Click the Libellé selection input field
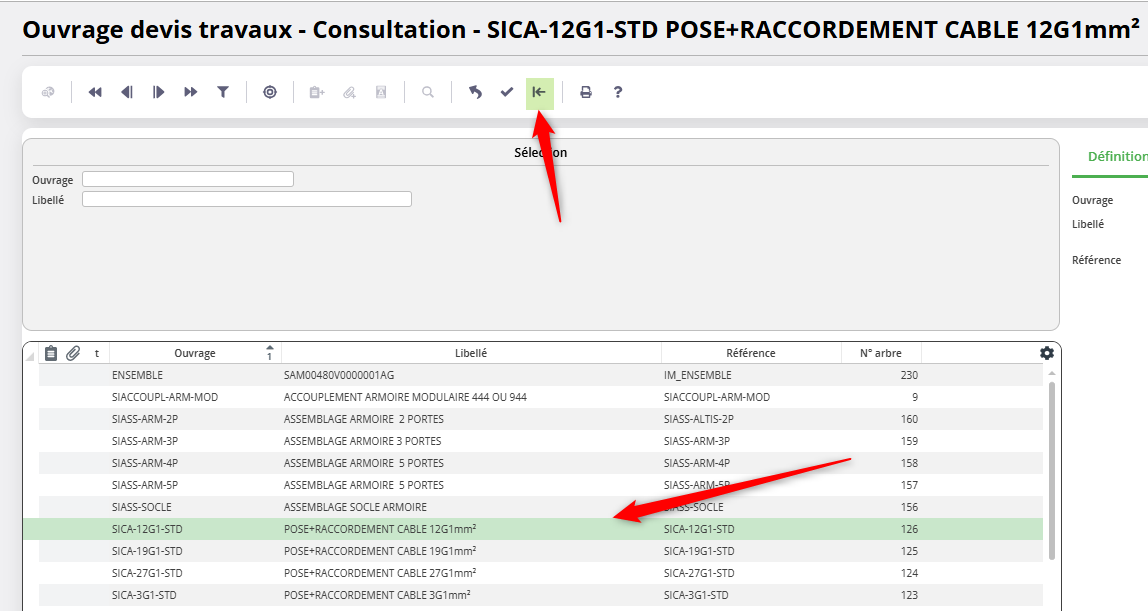Viewport: 1148px width, 611px height. 247,199
